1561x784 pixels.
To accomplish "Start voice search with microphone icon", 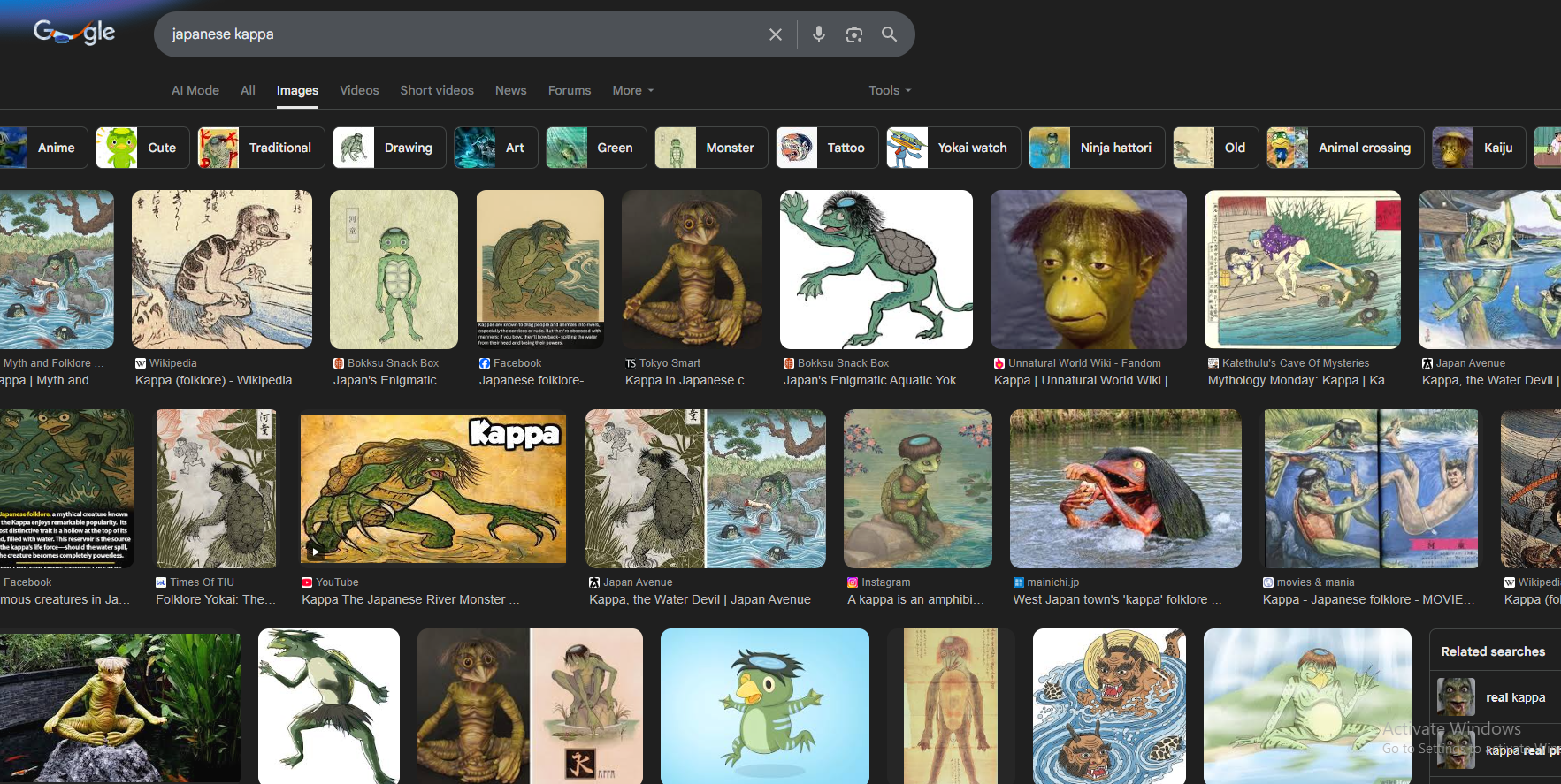I will pos(819,34).
